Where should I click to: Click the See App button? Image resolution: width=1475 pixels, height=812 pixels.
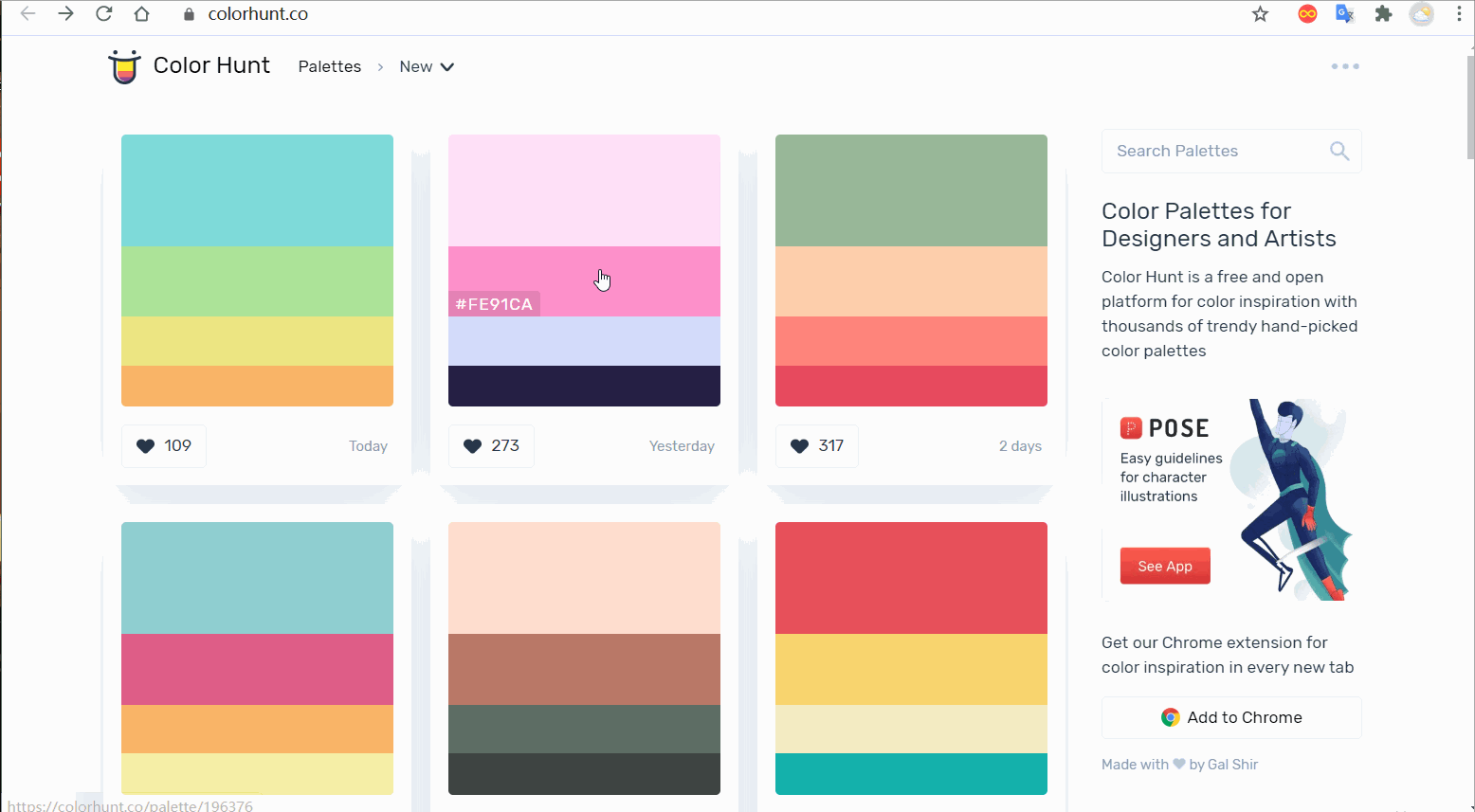coord(1165,566)
